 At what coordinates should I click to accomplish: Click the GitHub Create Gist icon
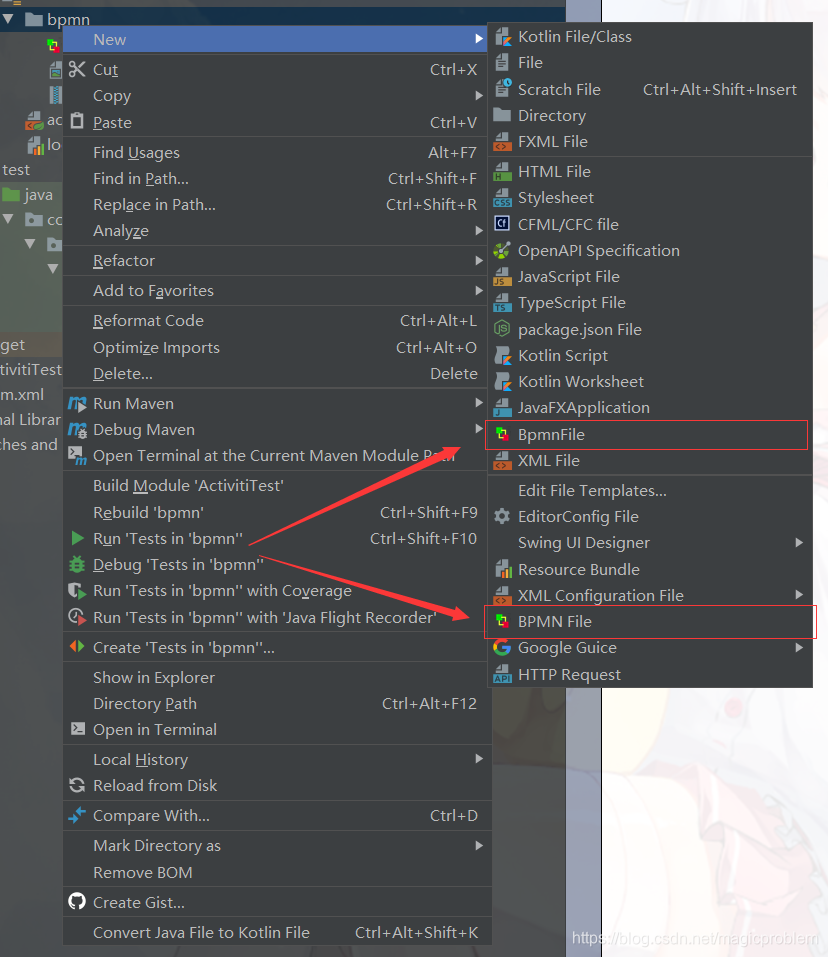tap(77, 901)
